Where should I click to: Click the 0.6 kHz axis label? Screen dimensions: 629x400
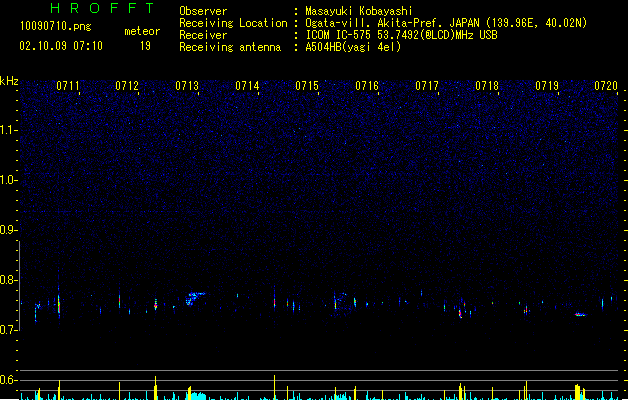(x=8, y=380)
